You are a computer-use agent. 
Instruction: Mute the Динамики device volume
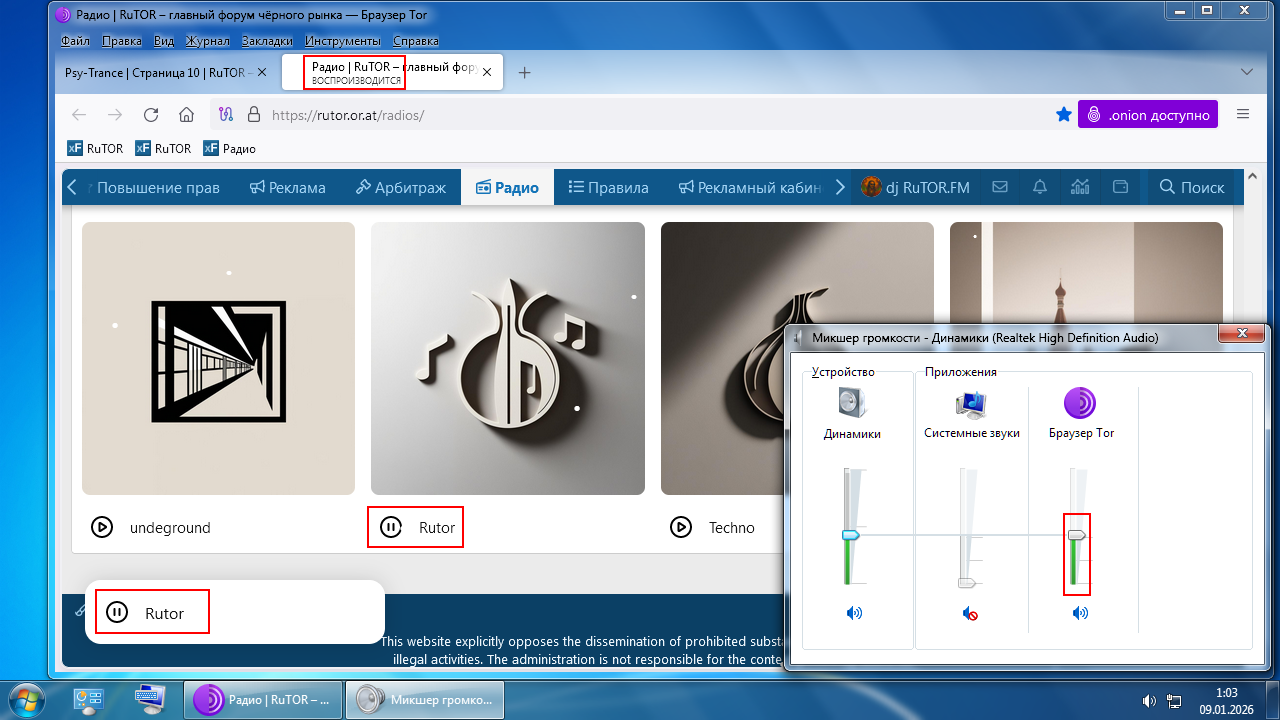(x=853, y=613)
